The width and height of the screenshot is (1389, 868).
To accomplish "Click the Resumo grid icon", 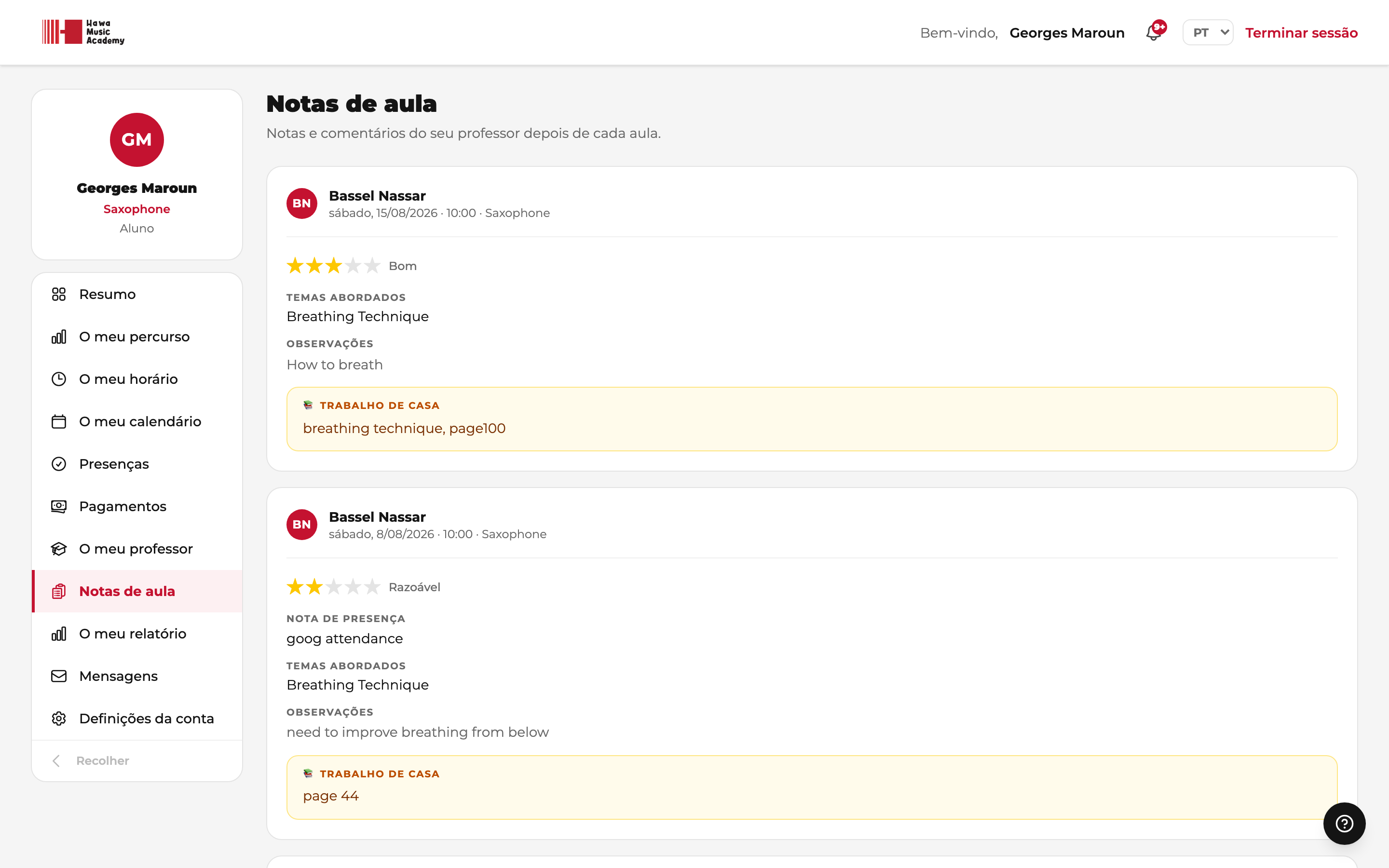I will coord(58,294).
